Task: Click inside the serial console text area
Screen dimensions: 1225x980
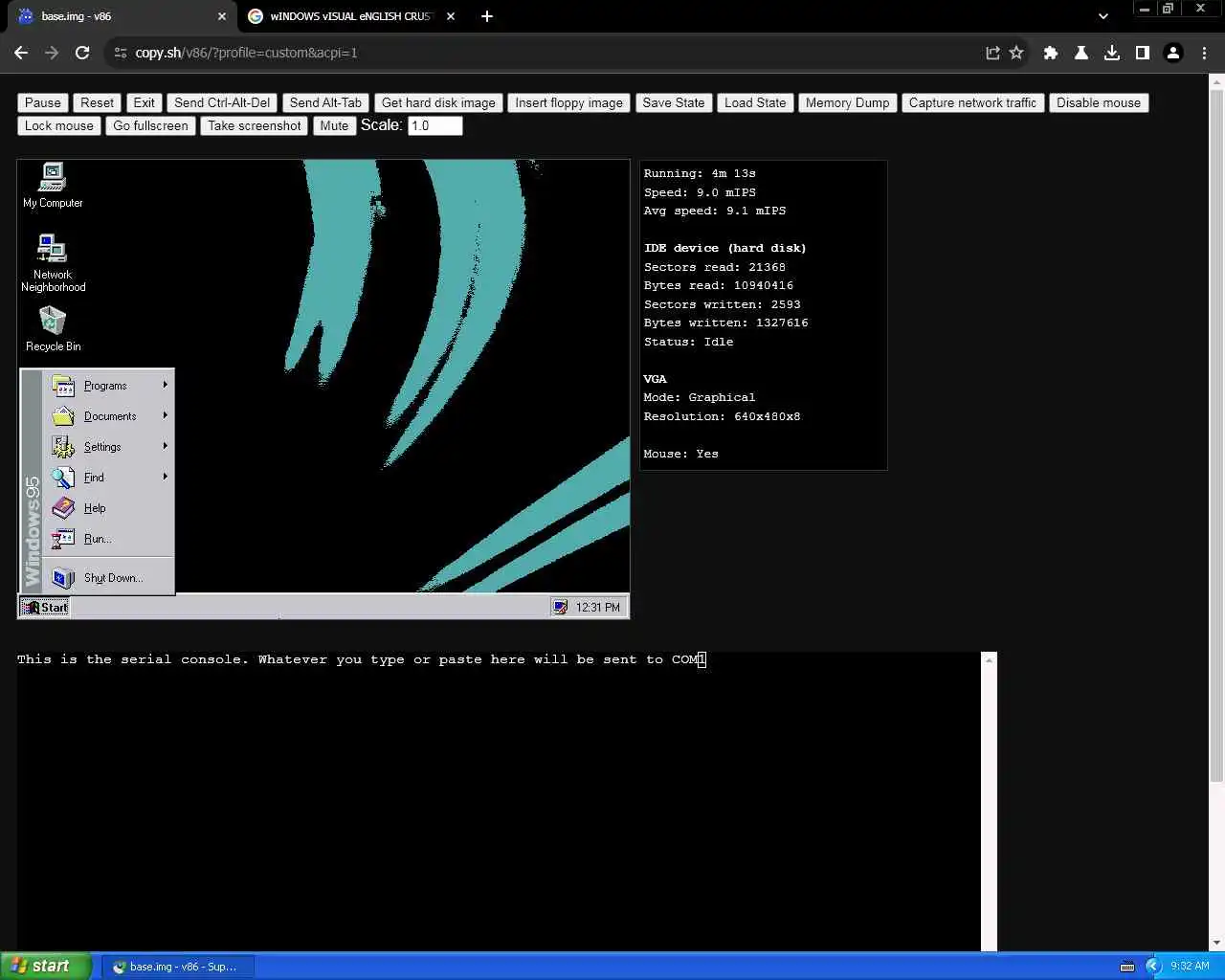Action: click(499, 801)
